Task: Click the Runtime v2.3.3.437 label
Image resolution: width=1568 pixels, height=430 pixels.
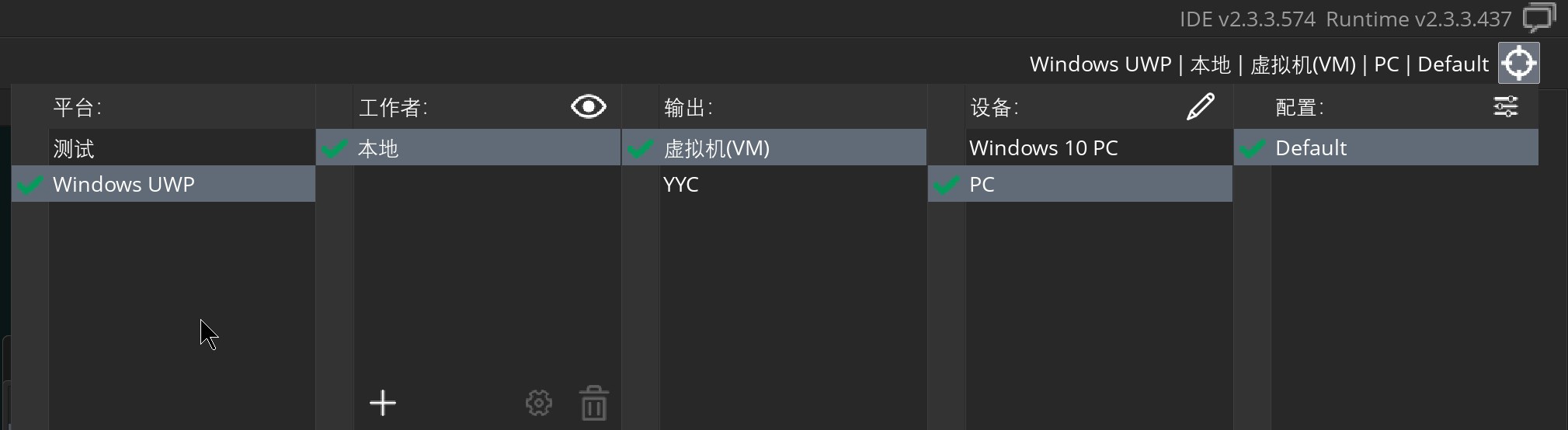Action: point(1418,19)
